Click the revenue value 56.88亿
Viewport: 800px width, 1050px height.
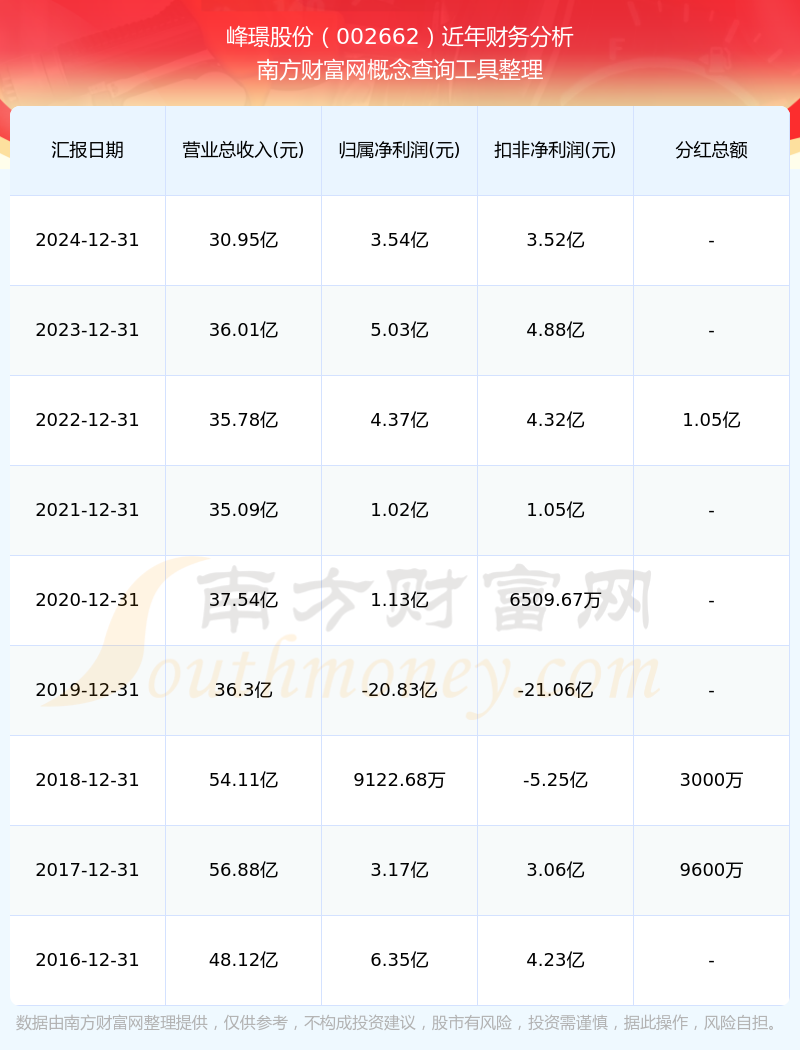(244, 870)
